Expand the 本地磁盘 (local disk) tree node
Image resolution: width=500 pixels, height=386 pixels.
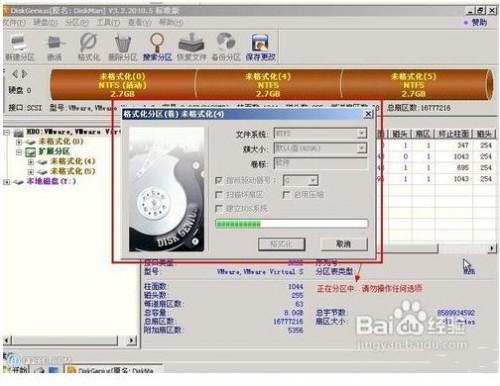coord(7,182)
